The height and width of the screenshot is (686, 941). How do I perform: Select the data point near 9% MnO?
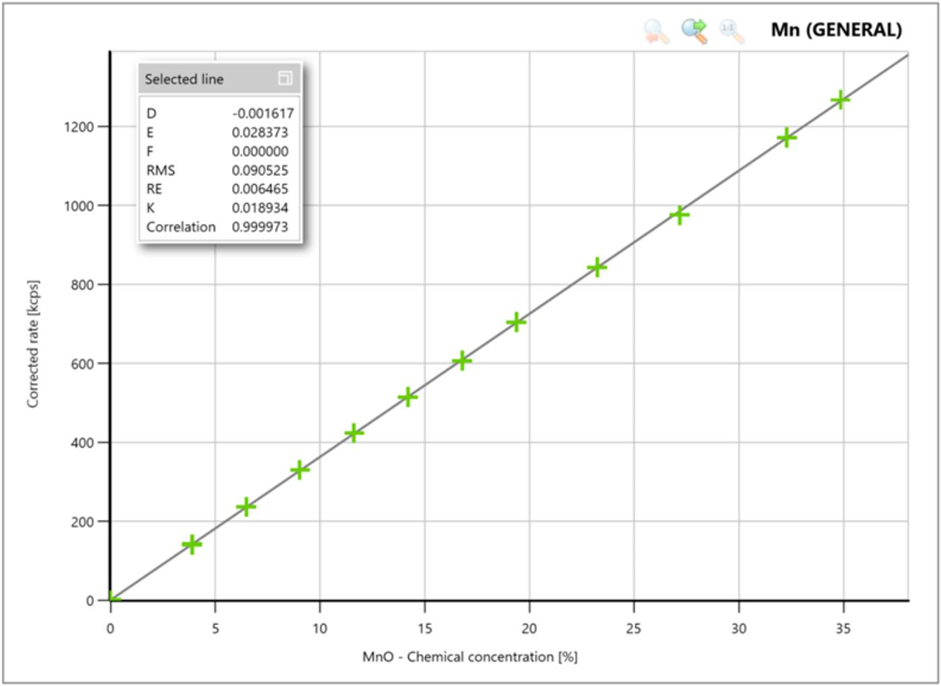299,470
